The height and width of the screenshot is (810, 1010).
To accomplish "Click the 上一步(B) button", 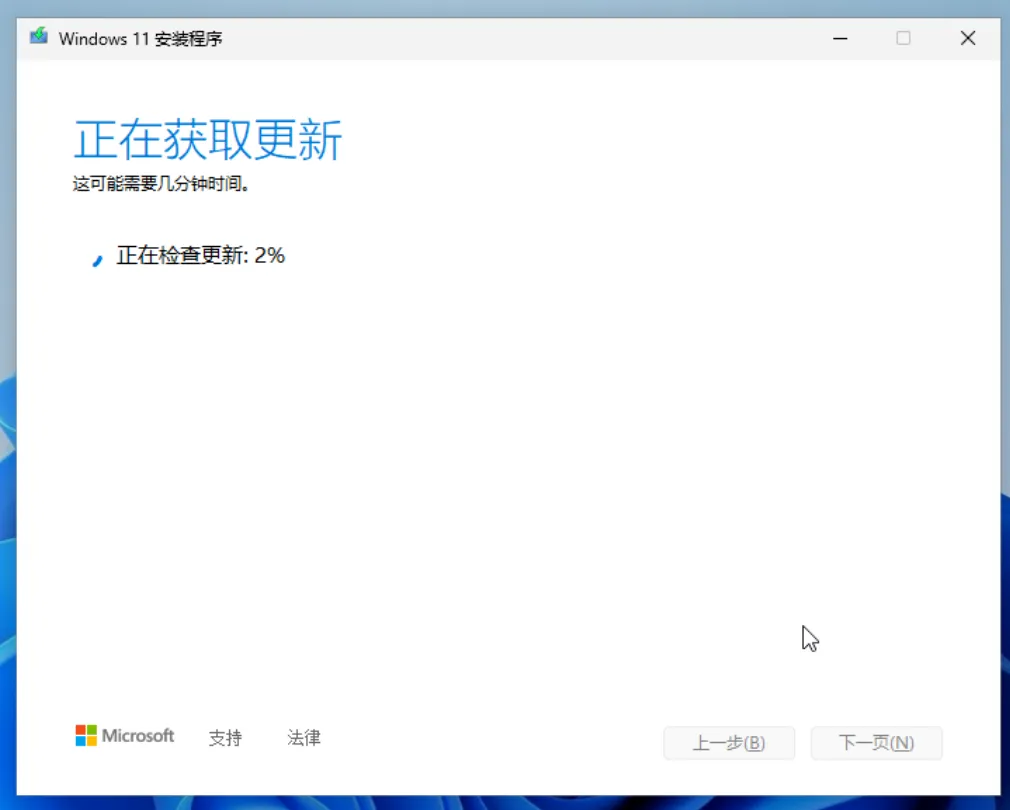I will coord(729,743).
